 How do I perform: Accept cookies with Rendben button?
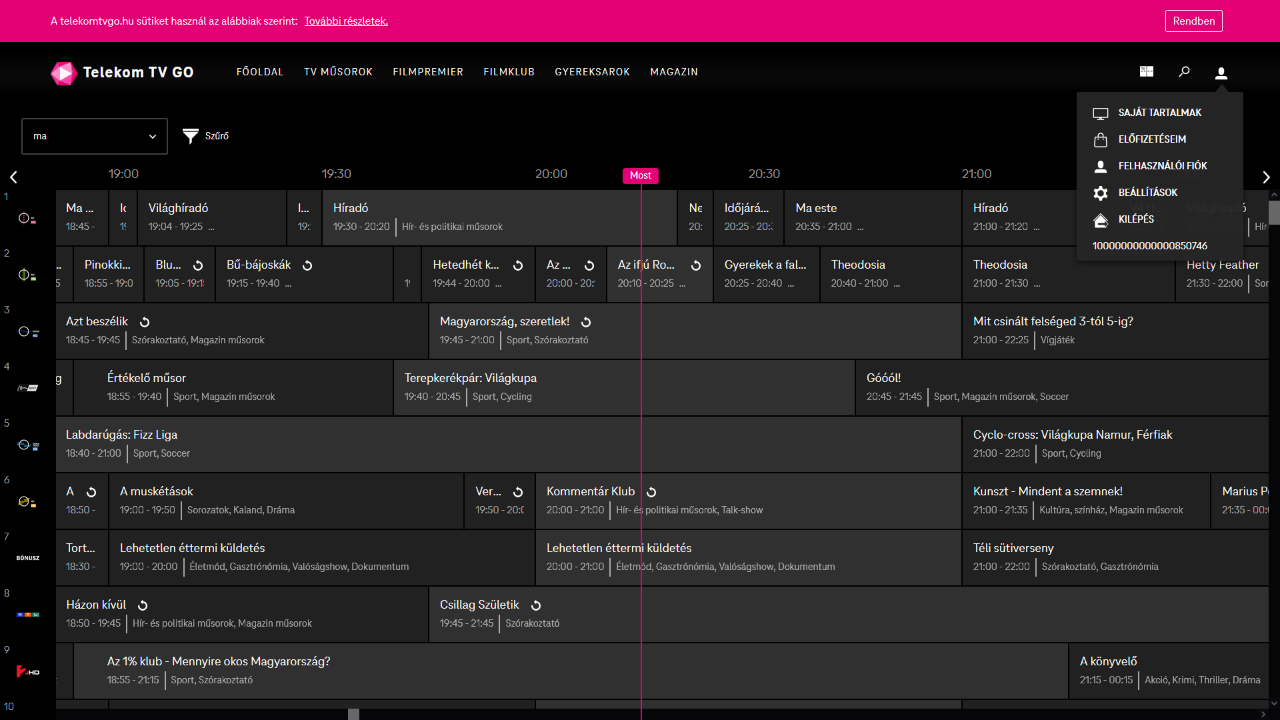tap(1193, 21)
